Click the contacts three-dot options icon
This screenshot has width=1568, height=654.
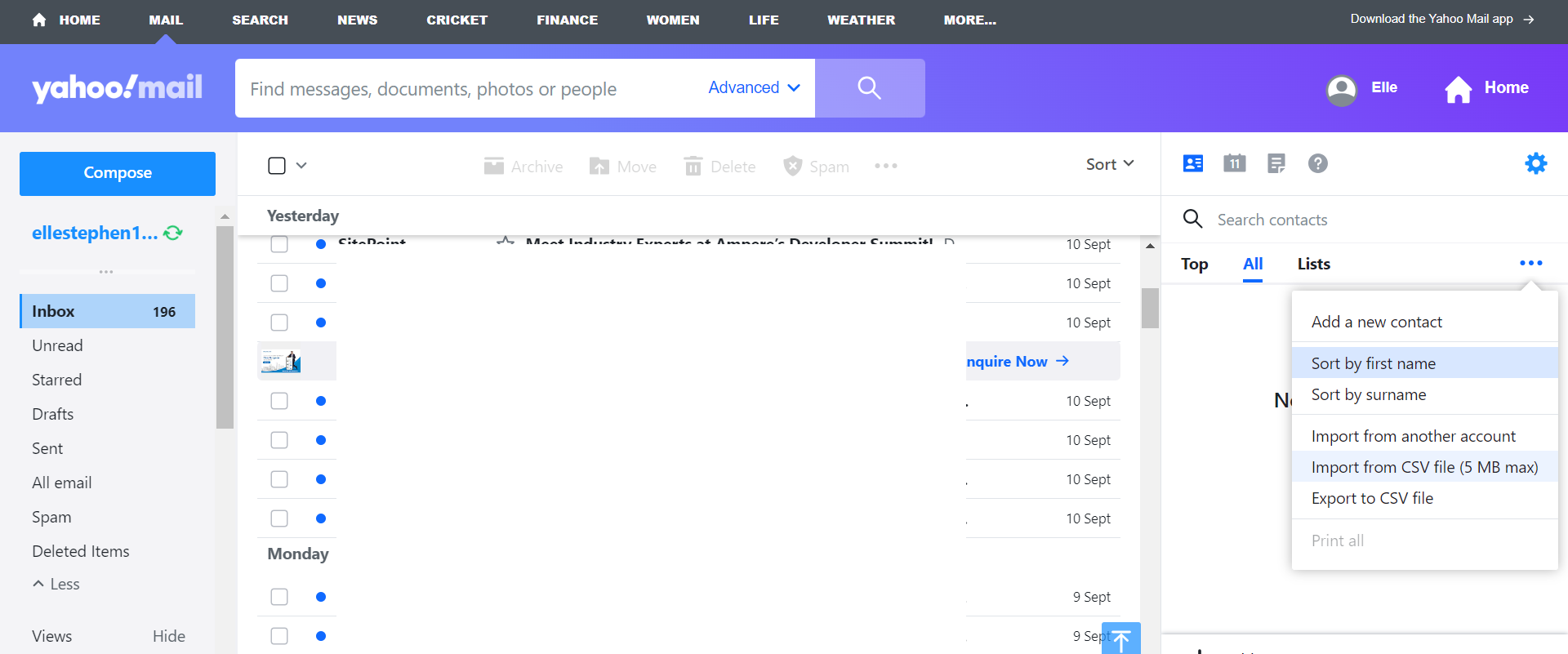click(x=1531, y=263)
